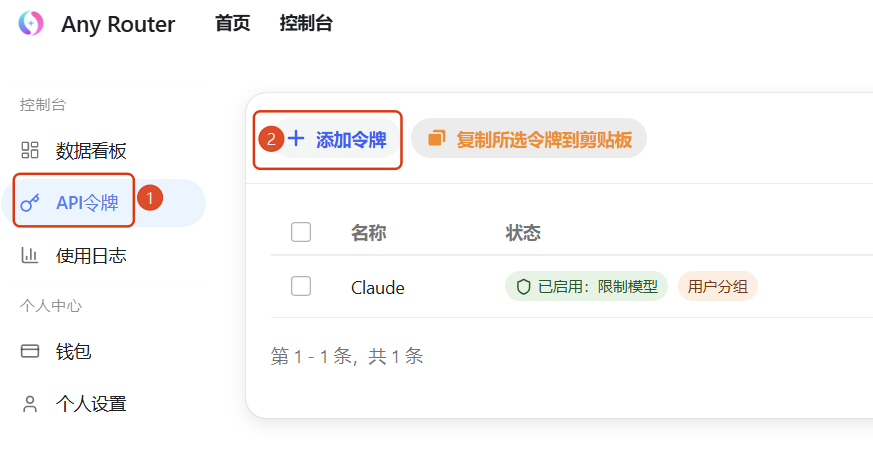The height and width of the screenshot is (452, 873).
Task: Click the Claude token name
Action: [377, 288]
